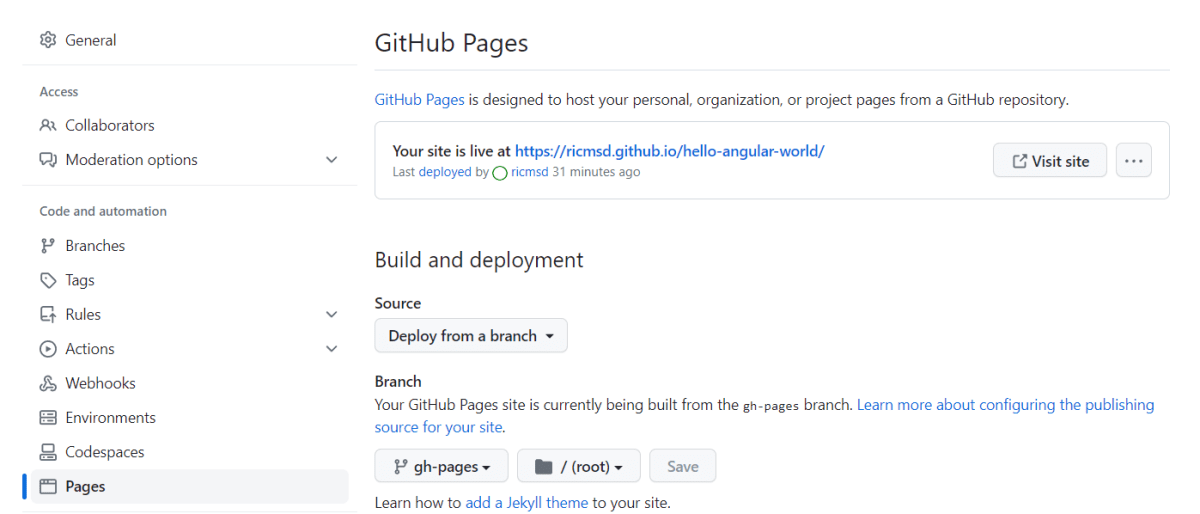
Task: Click the Webhooks icon in sidebar
Action: coord(48,383)
